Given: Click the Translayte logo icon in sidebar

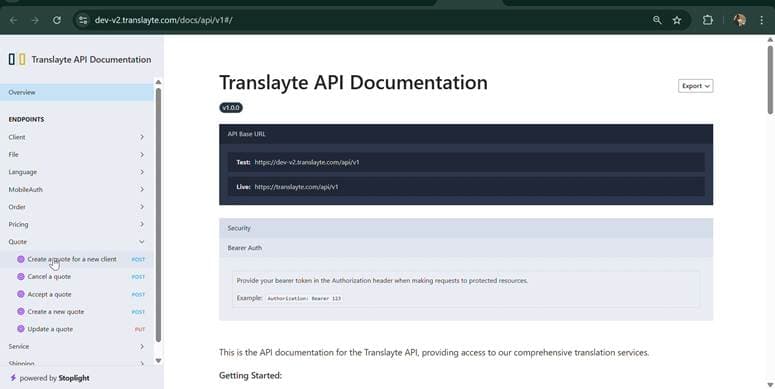Looking at the screenshot, I should [17, 60].
